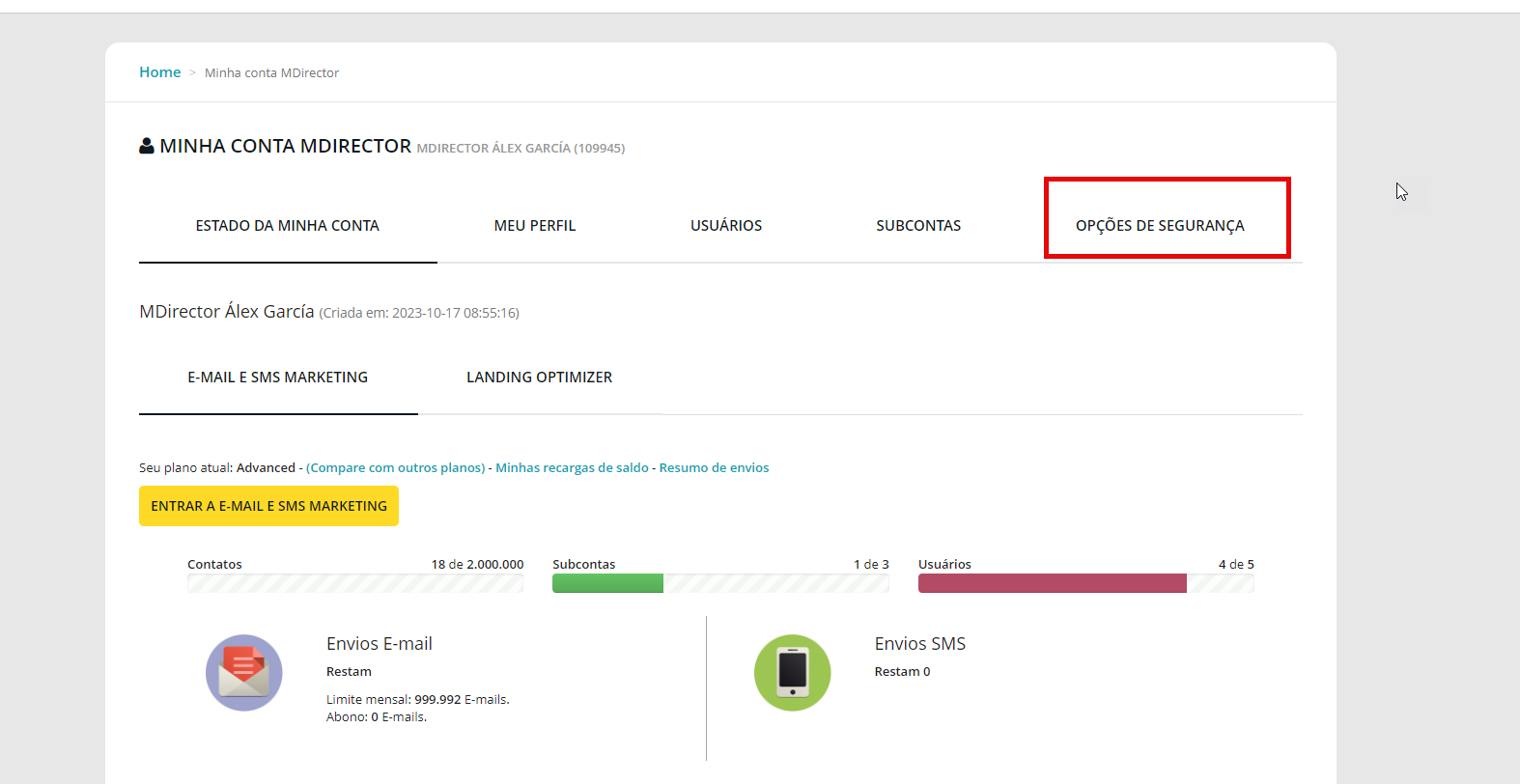Select the Subcontas tab
The image size is (1520, 784).
(917, 226)
